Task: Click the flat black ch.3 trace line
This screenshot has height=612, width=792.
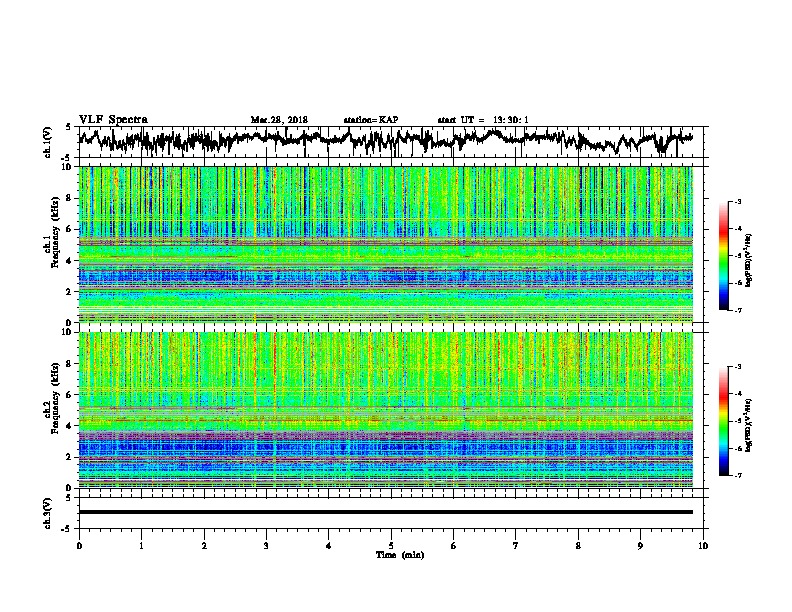Action: coord(385,512)
